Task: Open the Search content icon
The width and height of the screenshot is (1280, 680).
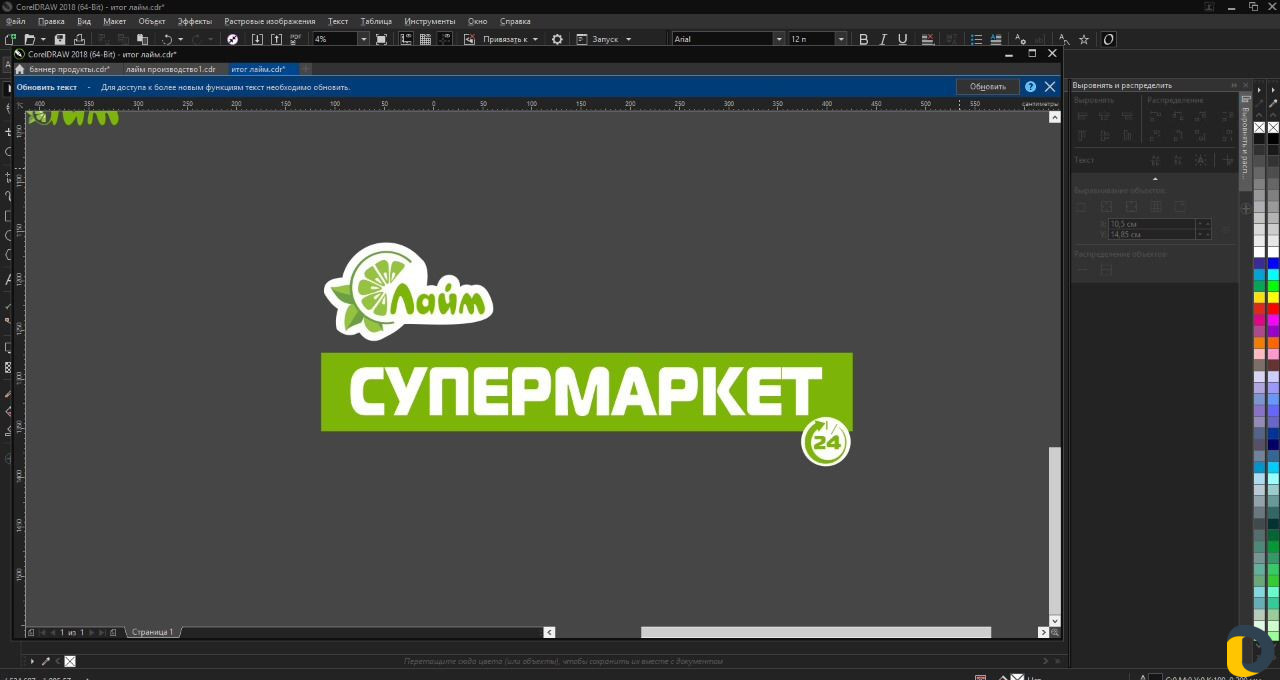Action: pos(233,39)
